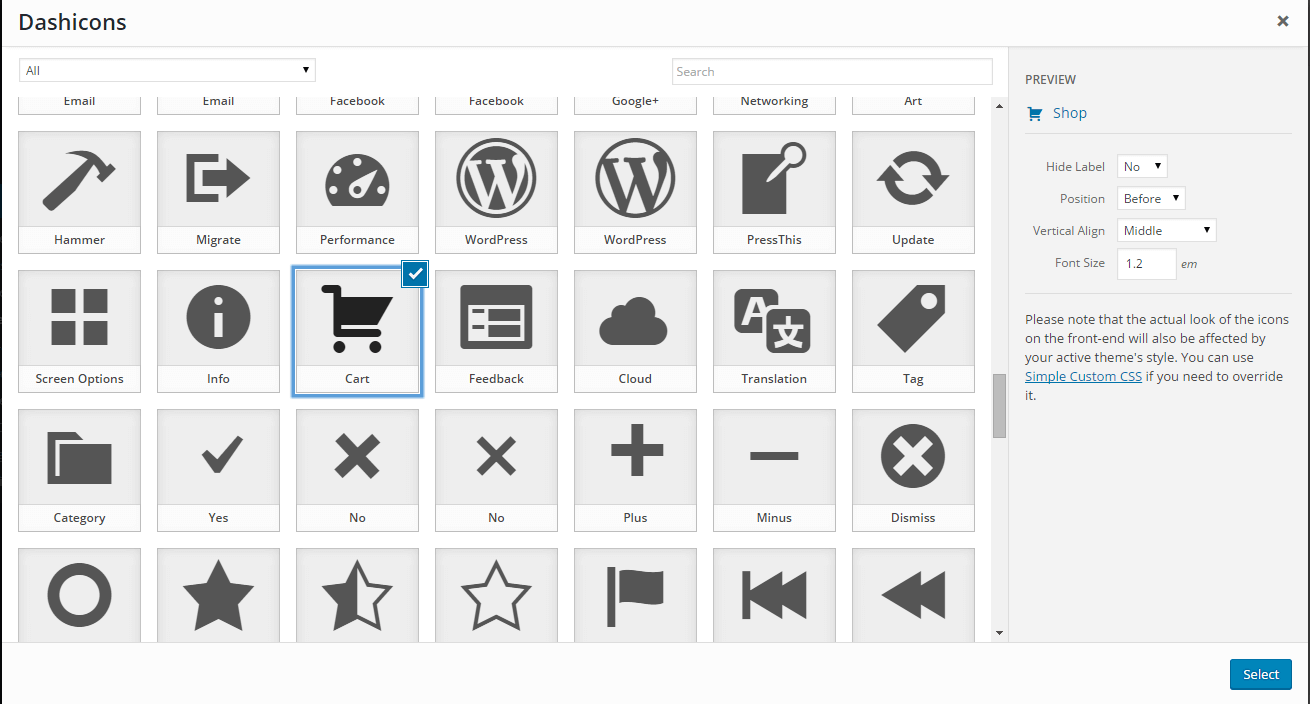The height and width of the screenshot is (704, 1310).
Task: Open the Hide Label dropdown
Action: (x=1143, y=167)
